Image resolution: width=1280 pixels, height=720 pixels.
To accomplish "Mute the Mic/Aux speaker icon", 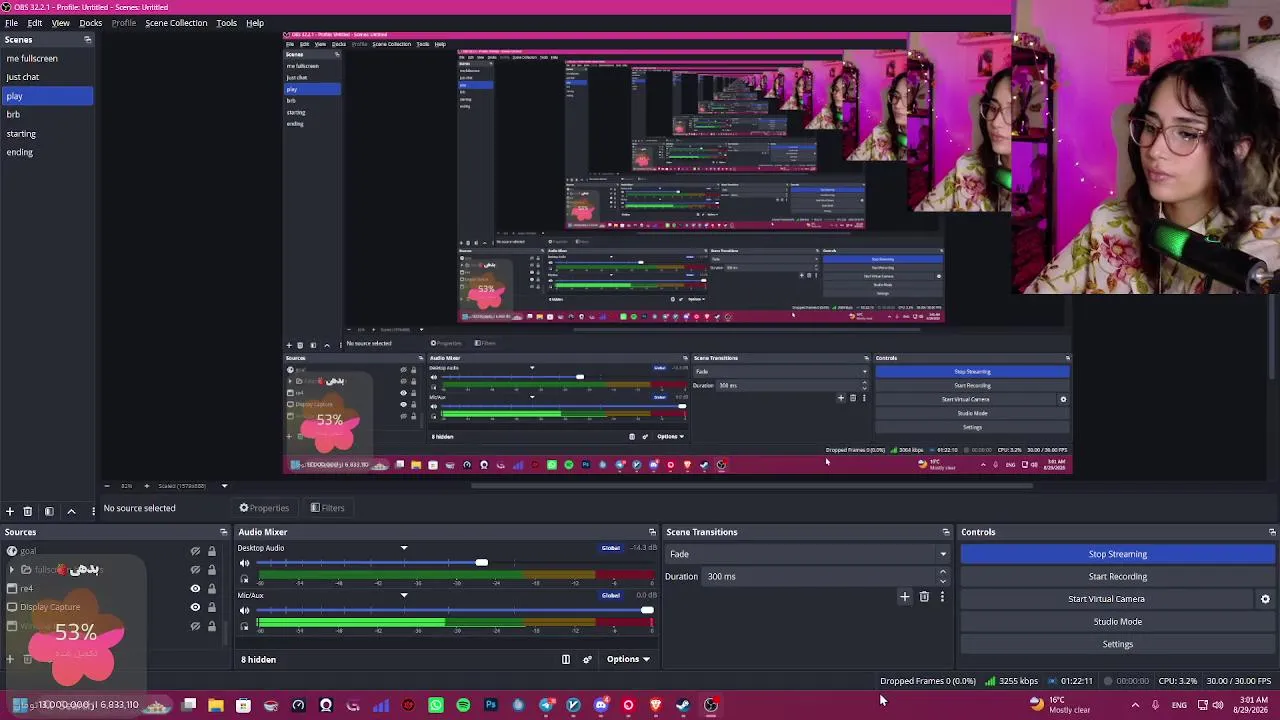I will click(244, 610).
